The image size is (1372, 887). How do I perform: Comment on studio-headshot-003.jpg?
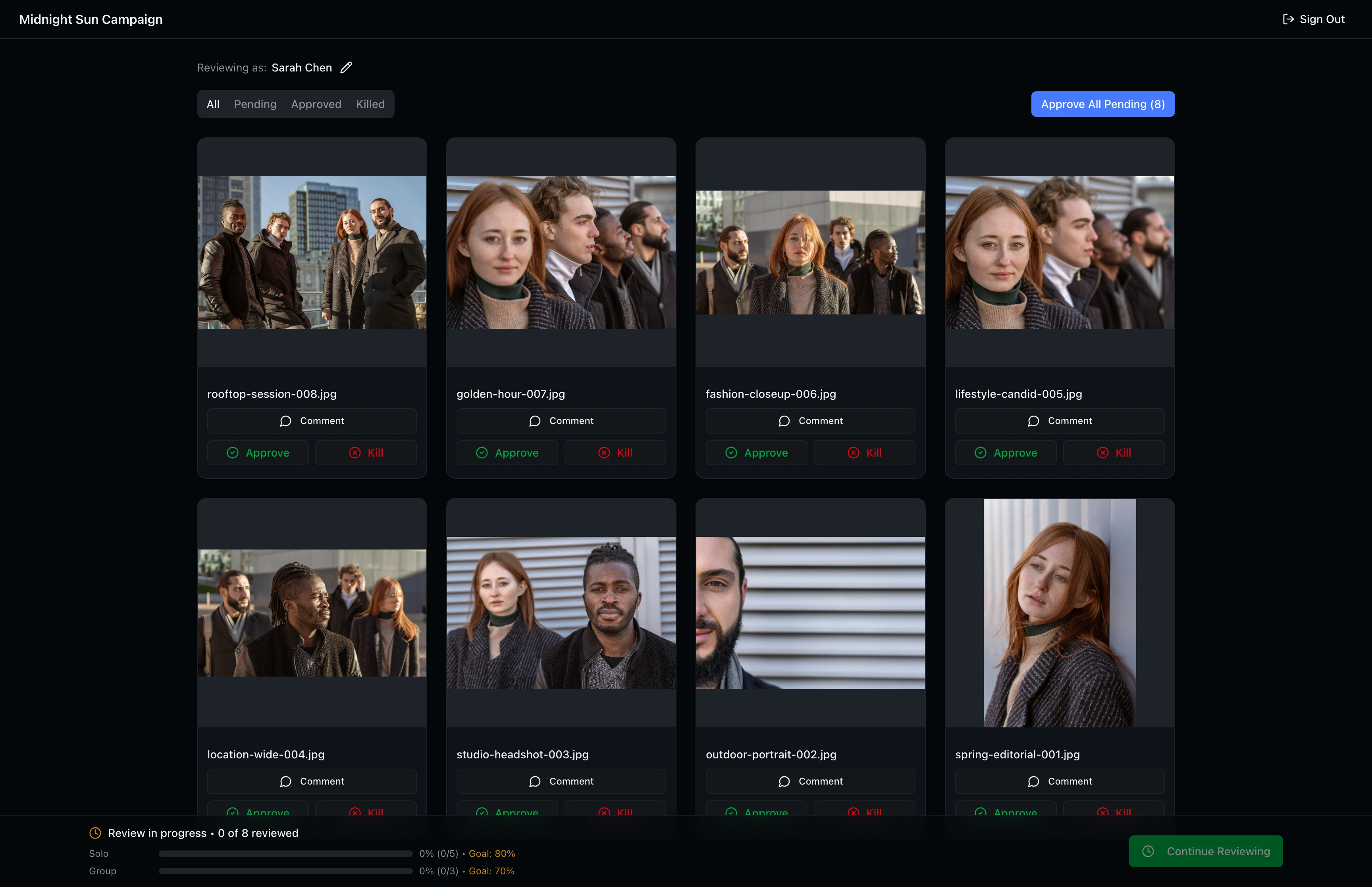[561, 781]
